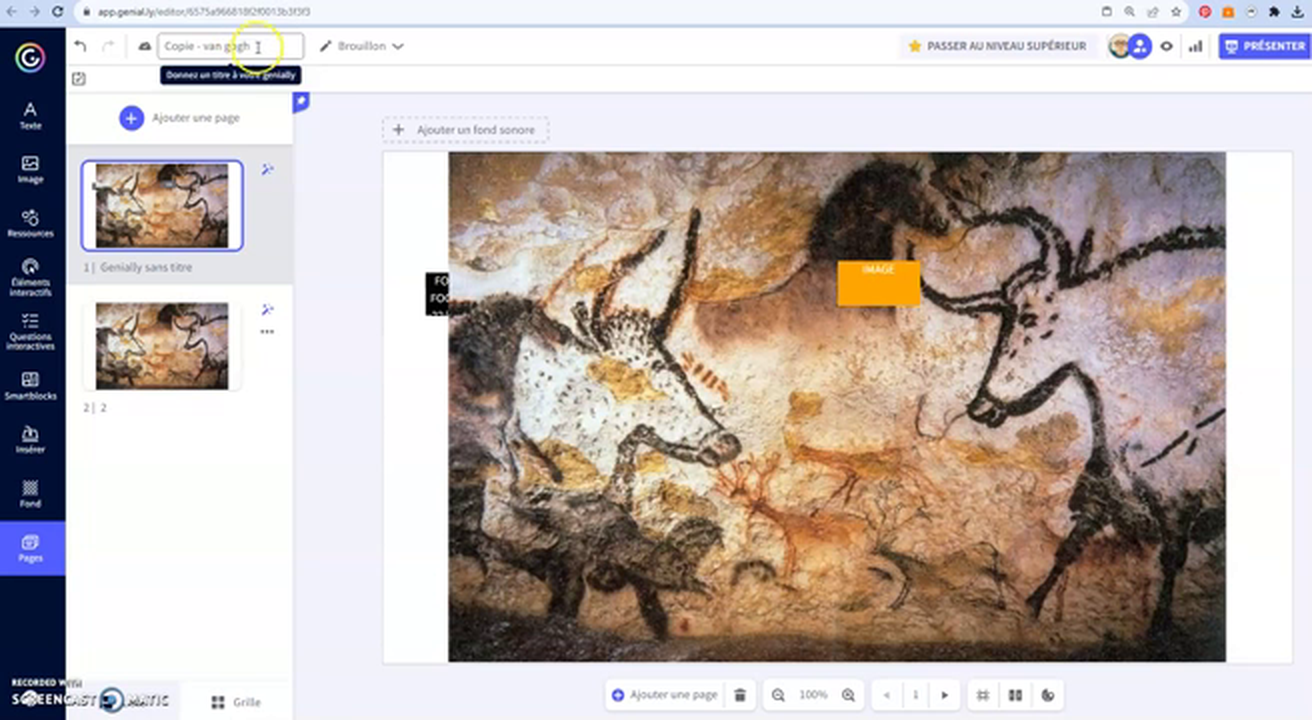Click the zoom in magnifier
This screenshot has width=1312, height=720.
(x=848, y=695)
